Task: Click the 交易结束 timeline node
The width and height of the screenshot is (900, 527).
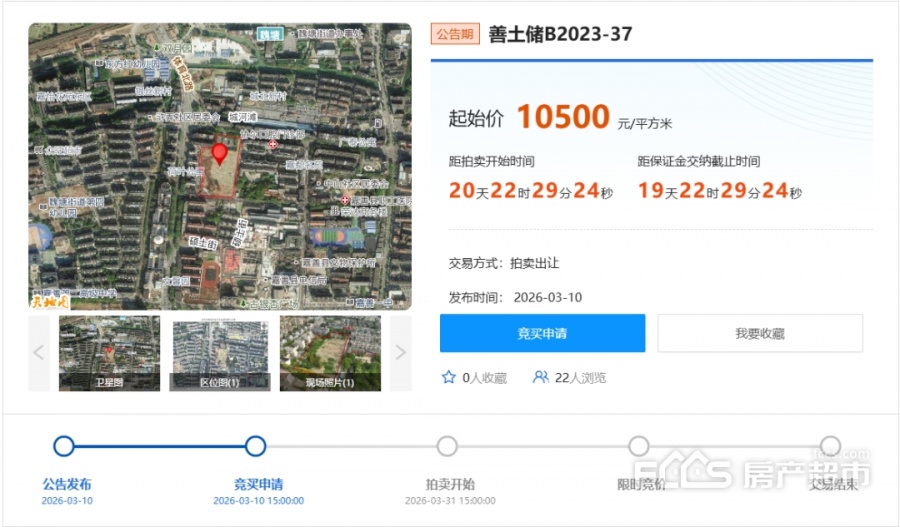Action: click(830, 446)
